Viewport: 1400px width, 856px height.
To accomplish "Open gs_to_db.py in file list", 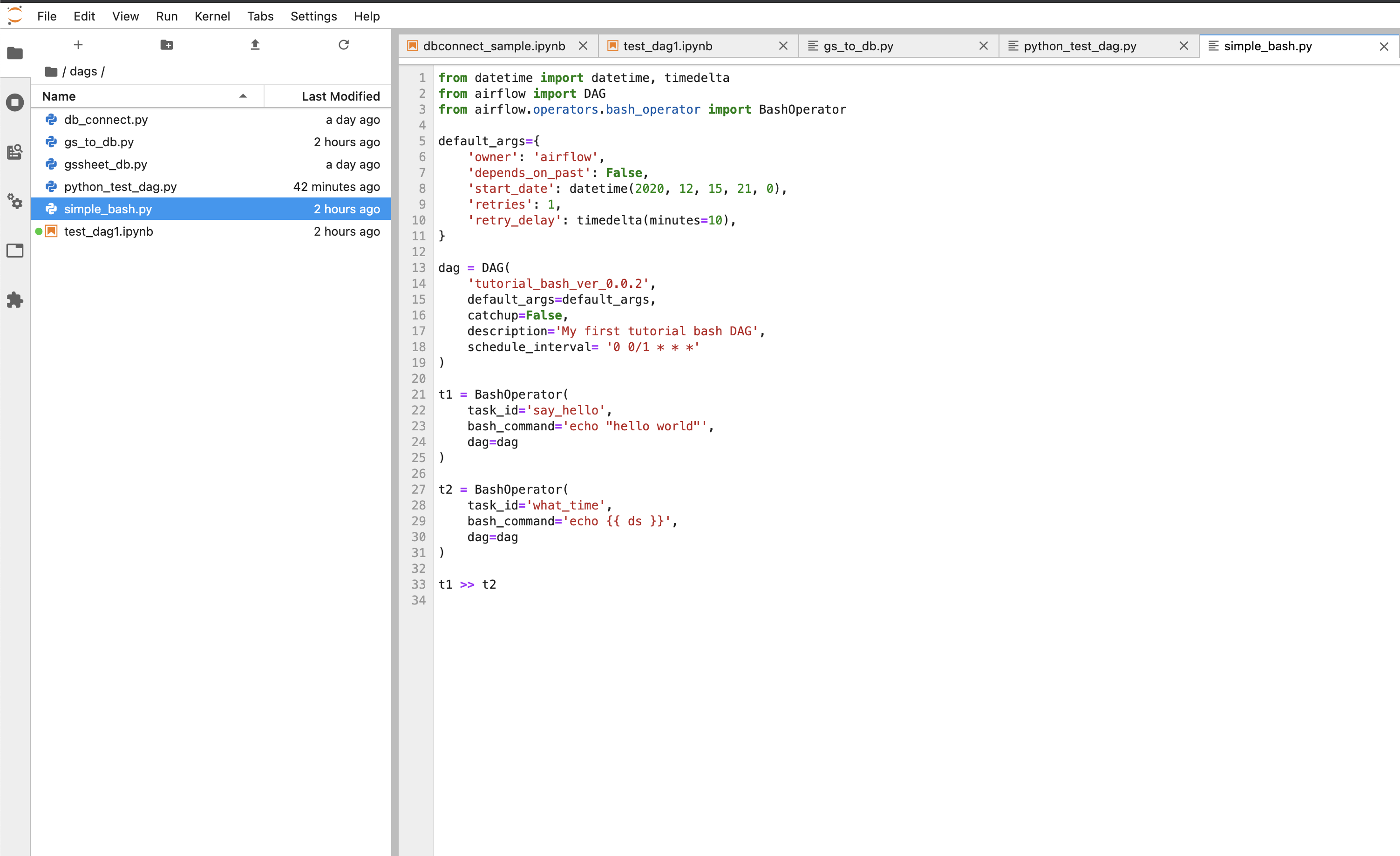I will click(99, 142).
